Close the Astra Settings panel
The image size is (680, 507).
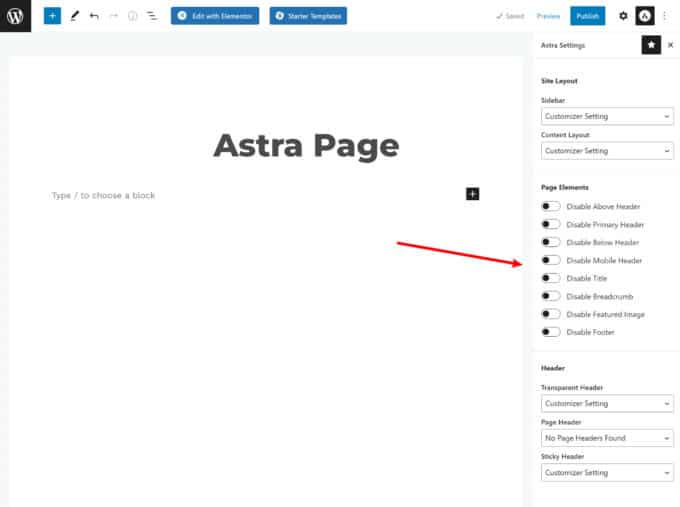(670, 45)
